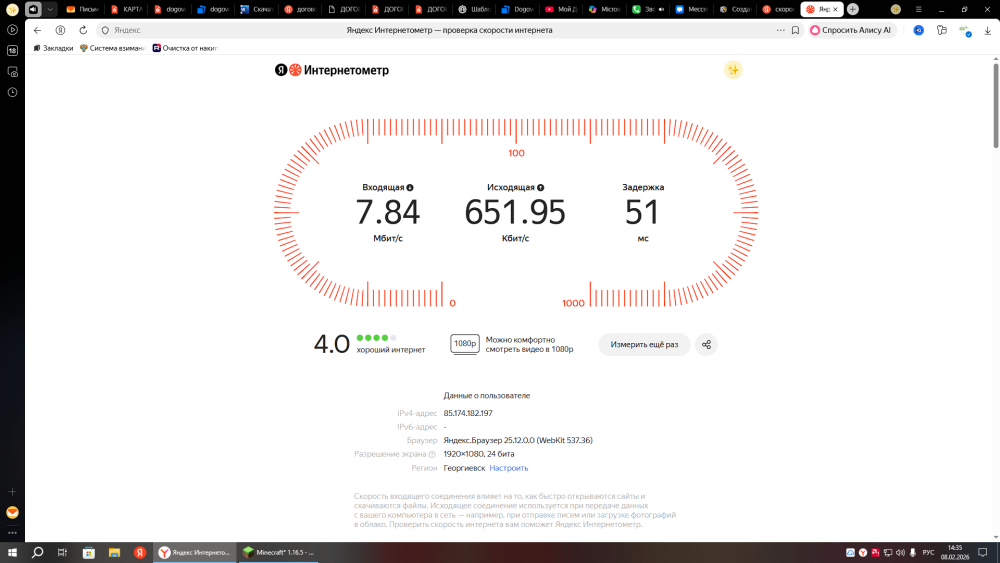
Task: Open the Yandex home button beside the back arrow
Action: pyautogui.click(x=61, y=30)
